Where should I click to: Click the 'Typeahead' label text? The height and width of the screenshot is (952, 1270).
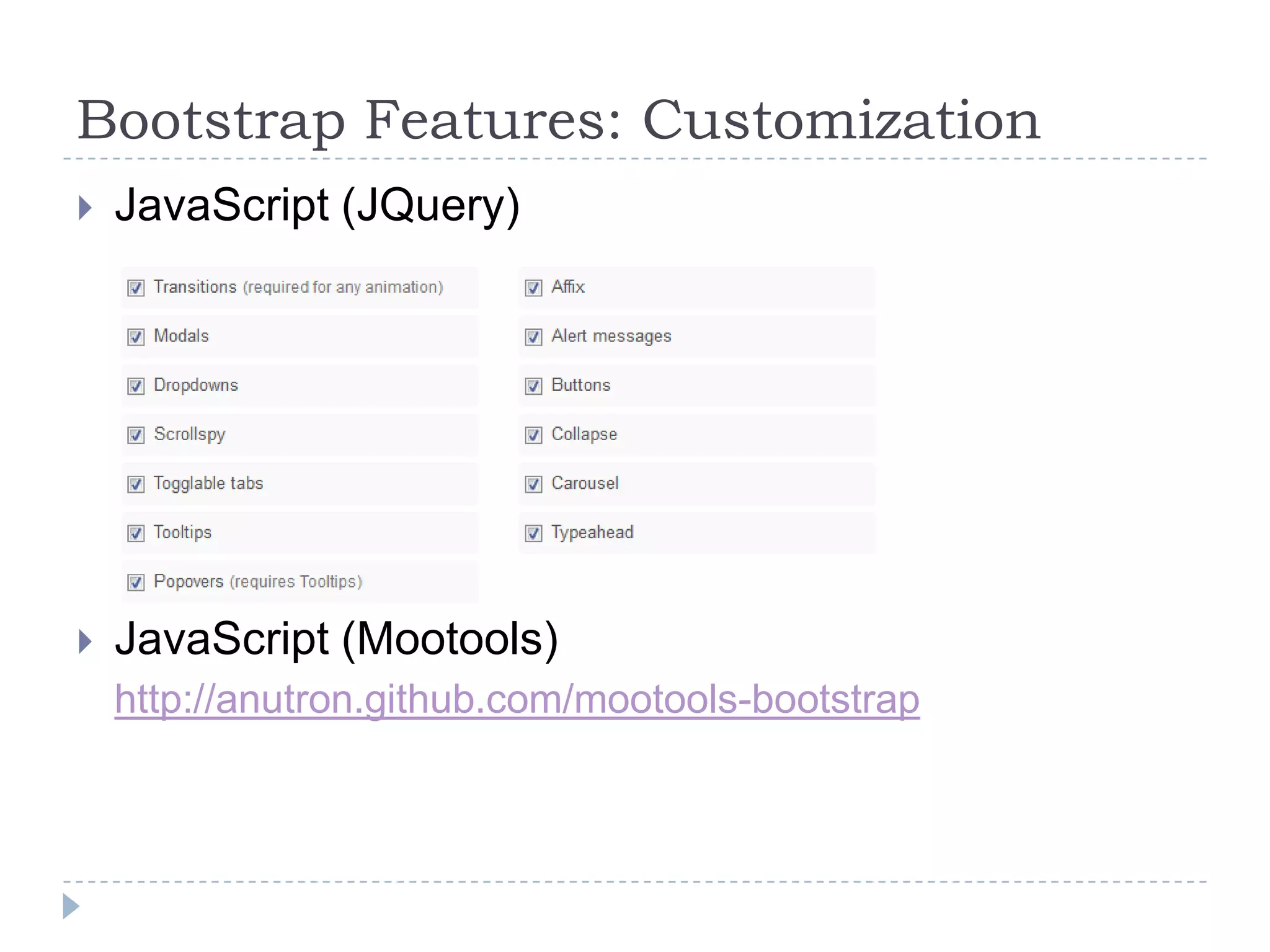click(592, 533)
